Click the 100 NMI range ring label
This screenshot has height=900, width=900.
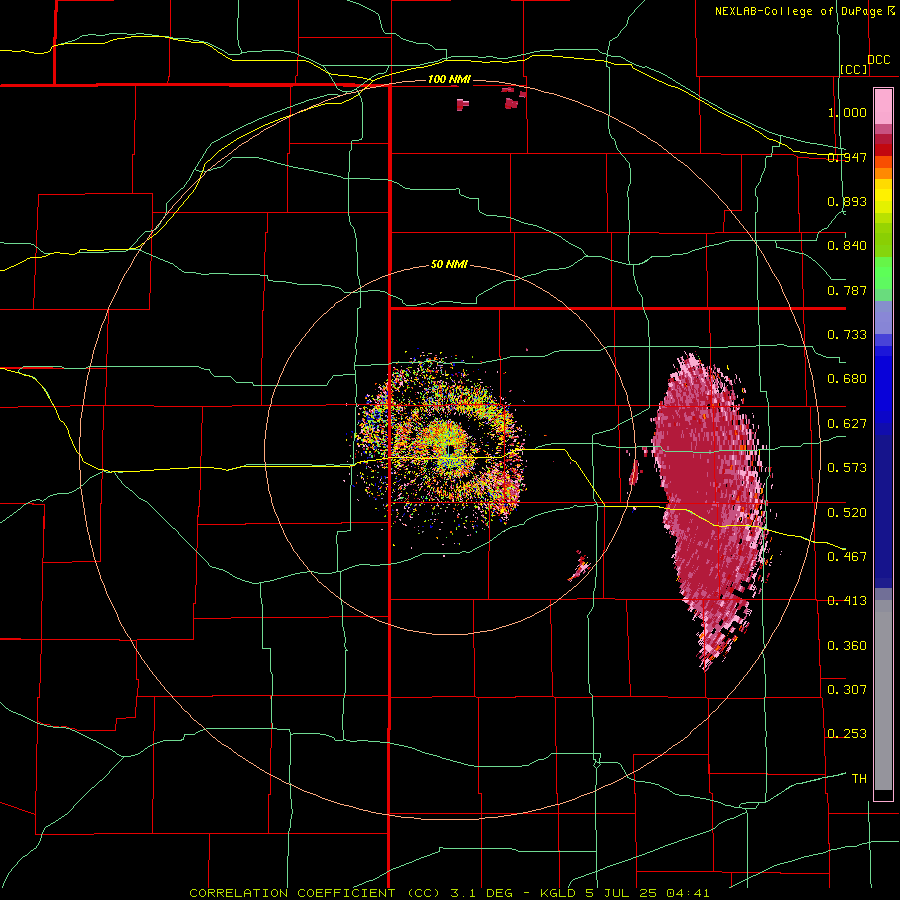pyautogui.click(x=449, y=79)
